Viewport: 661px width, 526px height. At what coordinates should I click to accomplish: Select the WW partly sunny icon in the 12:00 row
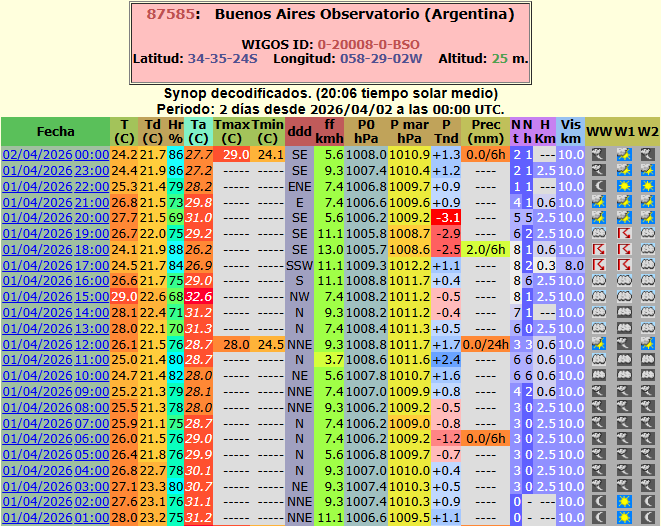tap(599, 344)
